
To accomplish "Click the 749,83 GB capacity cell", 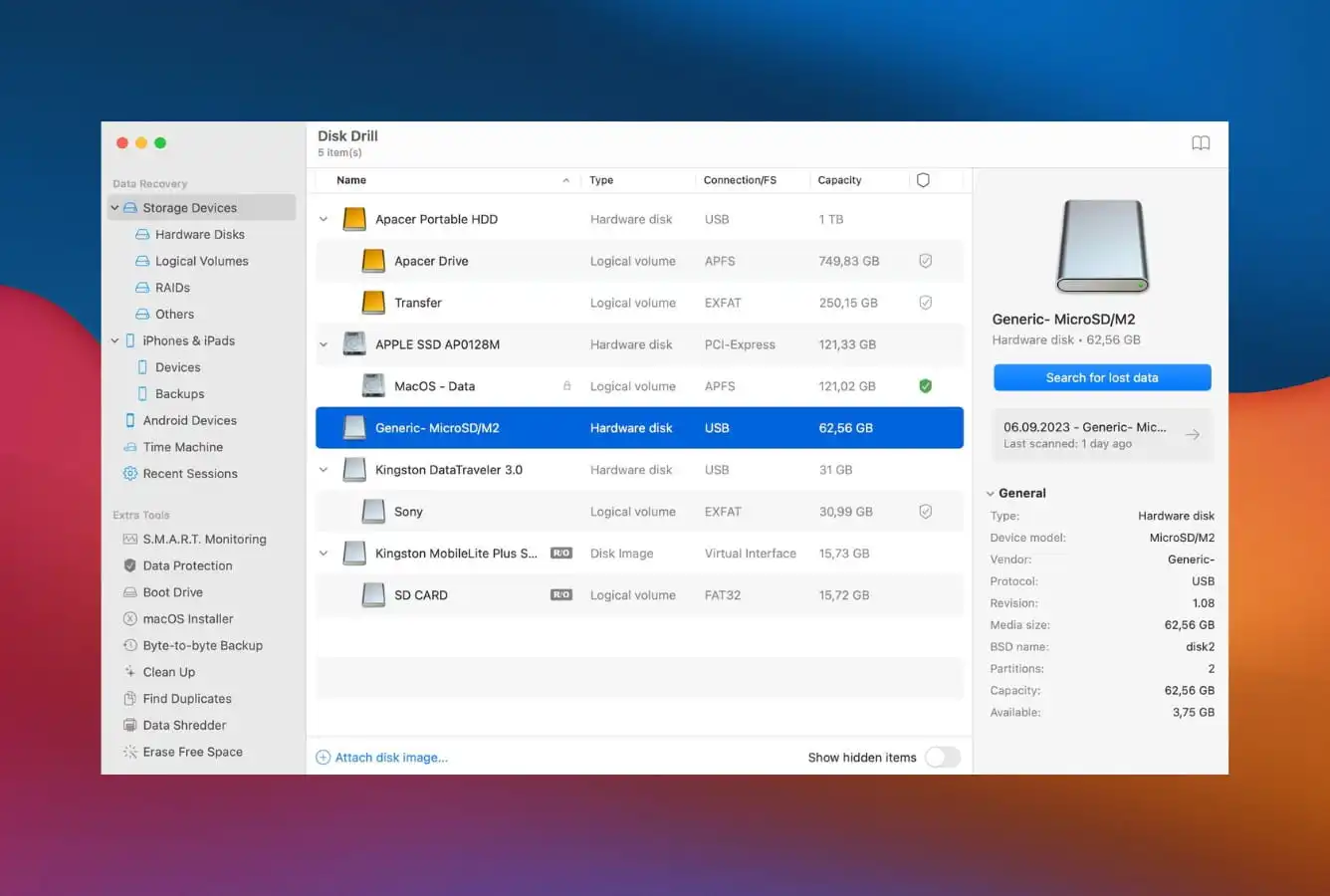I will pyautogui.click(x=849, y=261).
